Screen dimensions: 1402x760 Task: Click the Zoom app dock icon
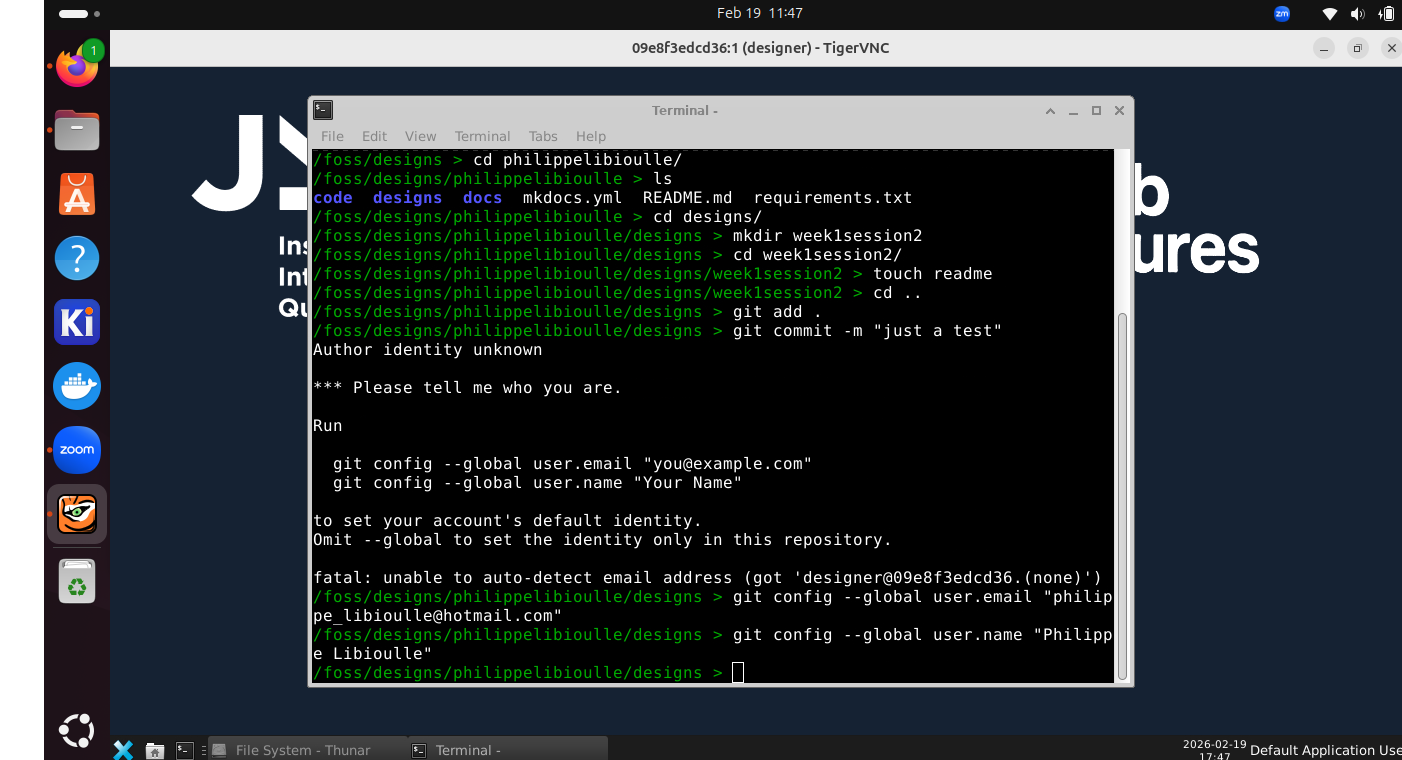(x=77, y=450)
